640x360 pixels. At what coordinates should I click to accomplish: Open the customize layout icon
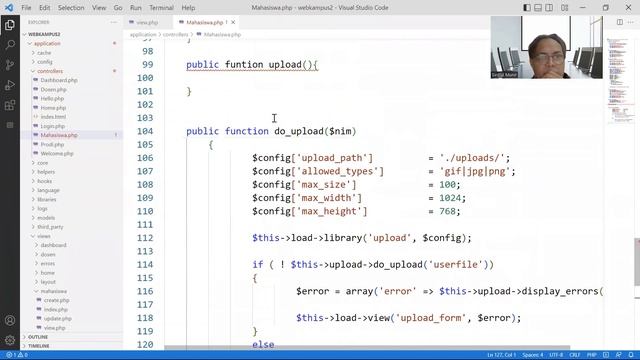pos(564,8)
